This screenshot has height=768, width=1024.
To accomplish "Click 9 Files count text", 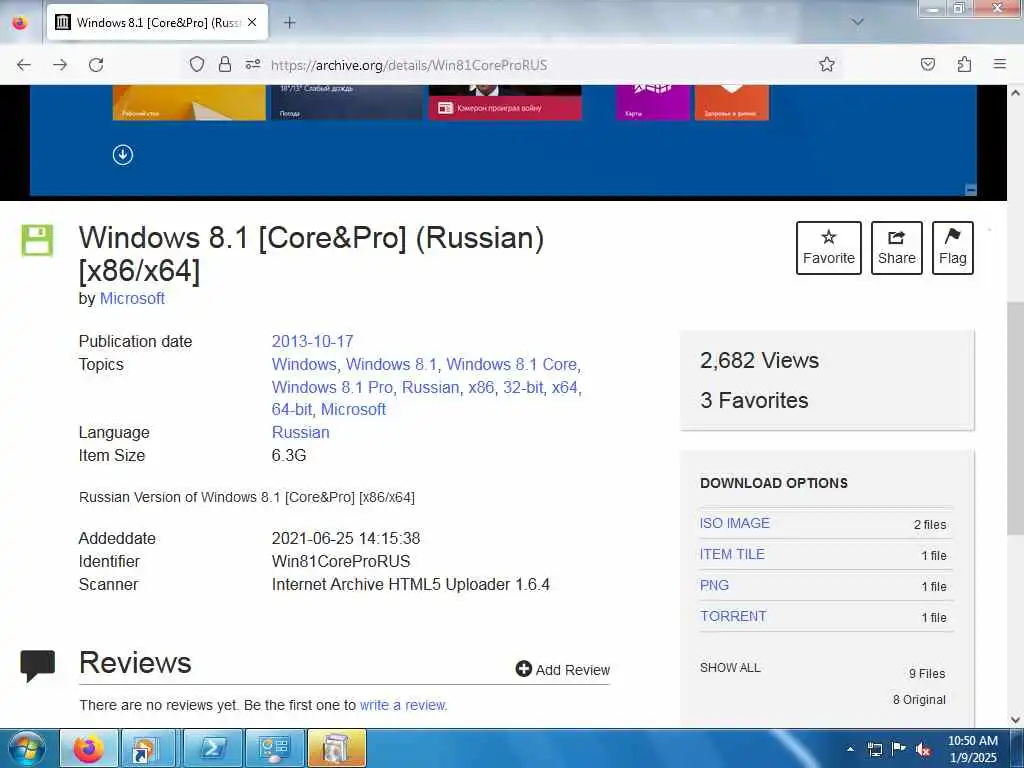I will tap(927, 673).
